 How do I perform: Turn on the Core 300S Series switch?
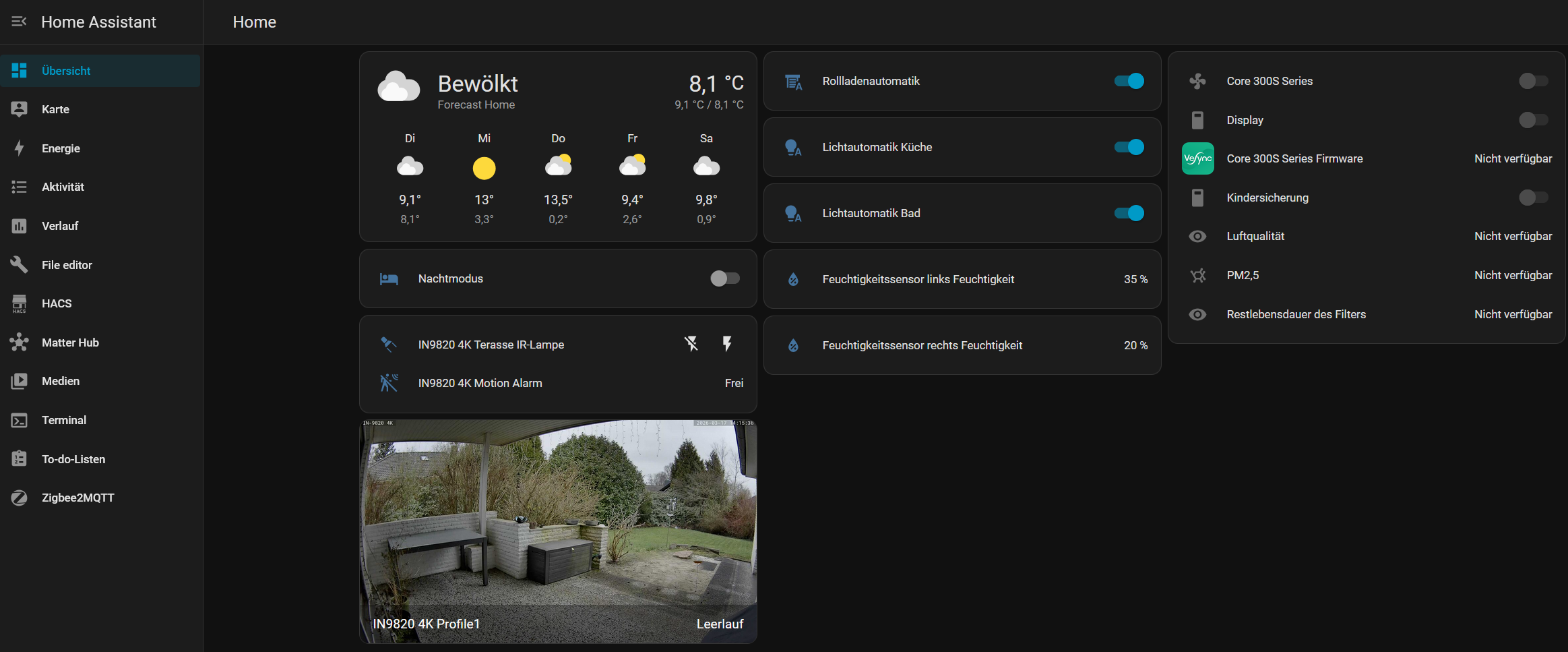tap(1534, 81)
